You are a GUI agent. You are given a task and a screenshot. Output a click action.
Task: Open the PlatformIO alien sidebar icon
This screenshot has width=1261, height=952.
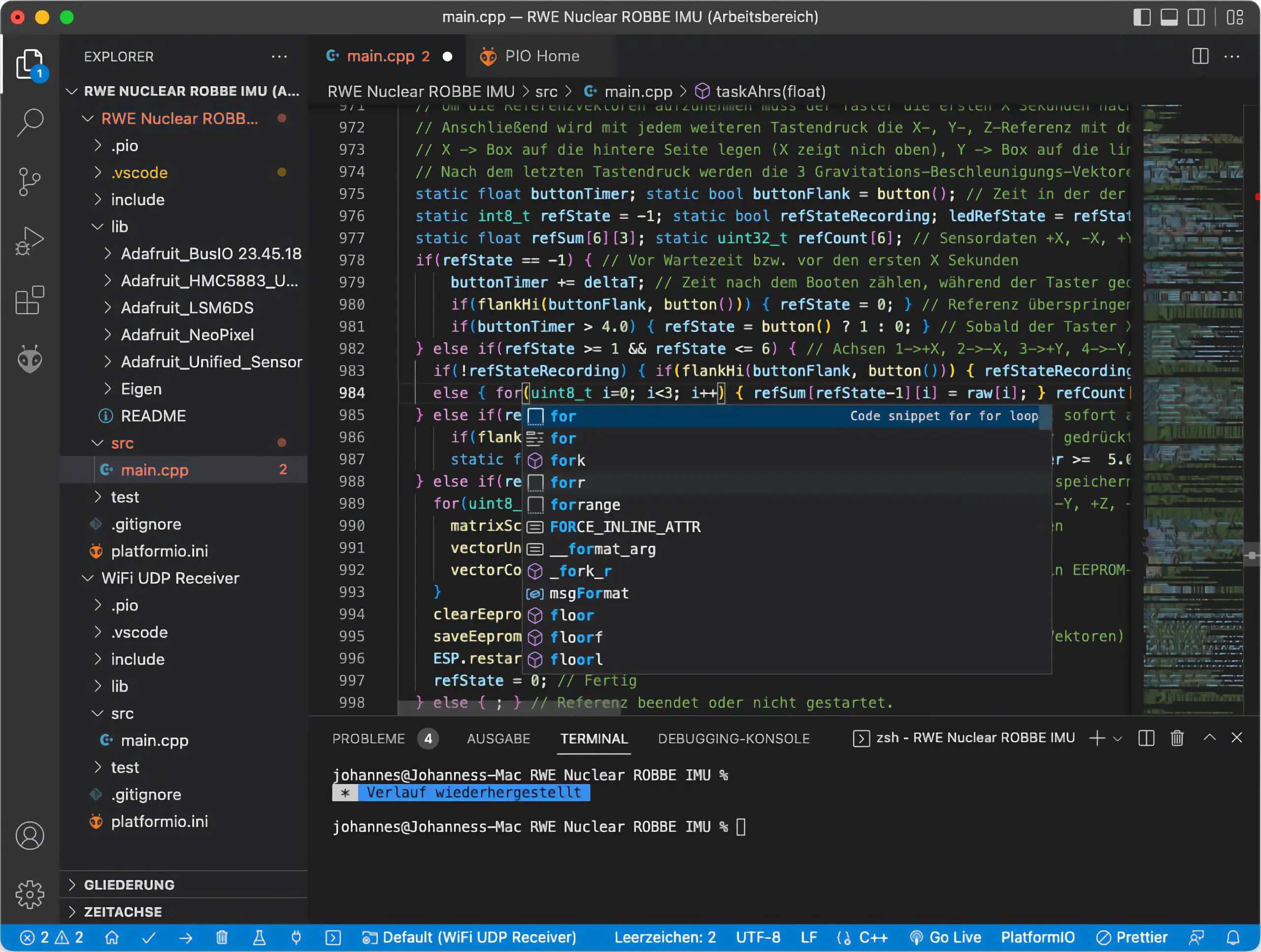30,359
